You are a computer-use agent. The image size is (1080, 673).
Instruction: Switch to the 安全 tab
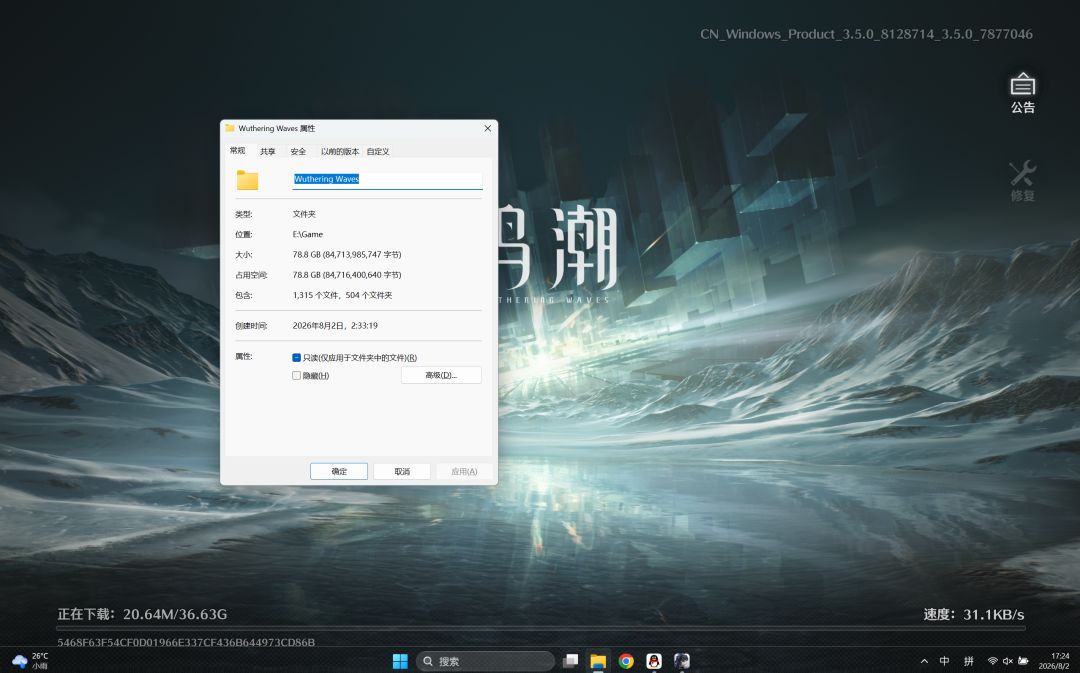coord(298,152)
